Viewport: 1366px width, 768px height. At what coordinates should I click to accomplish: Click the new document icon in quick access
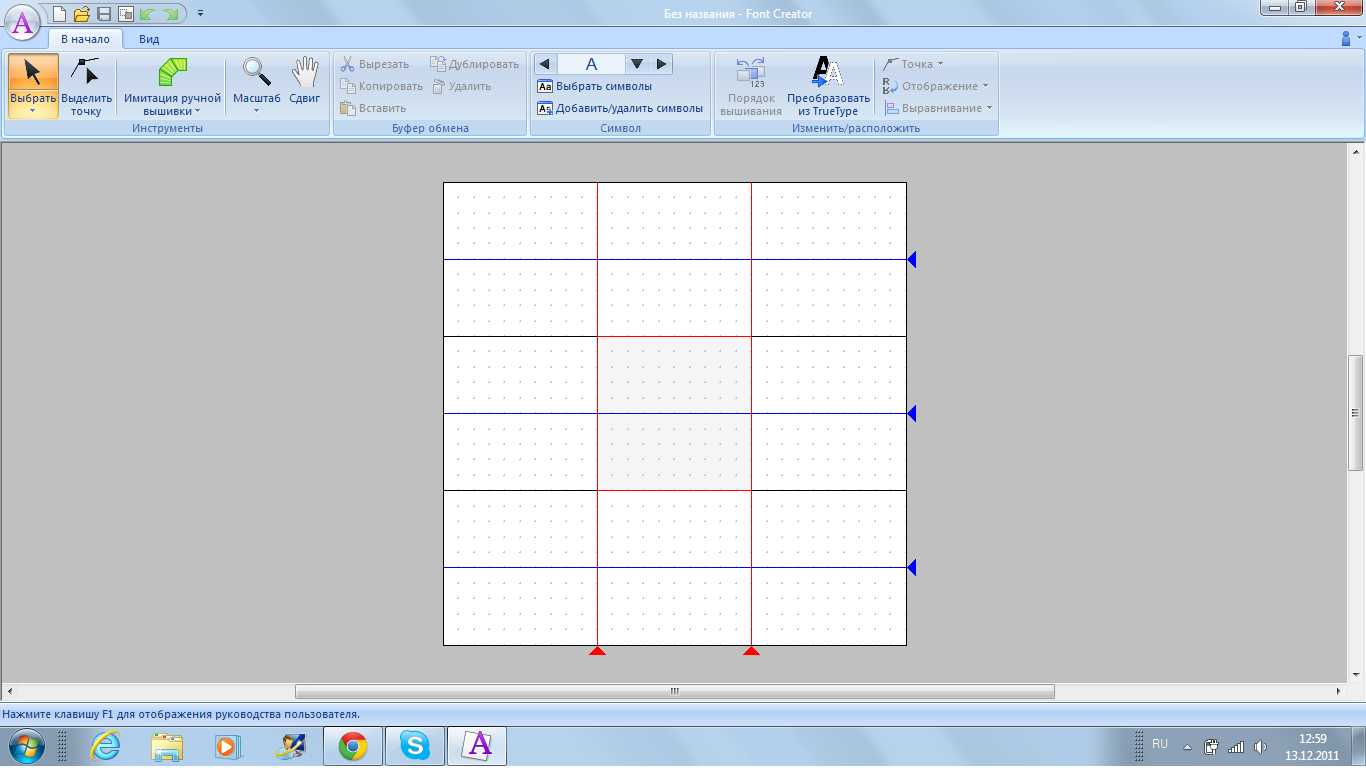60,14
